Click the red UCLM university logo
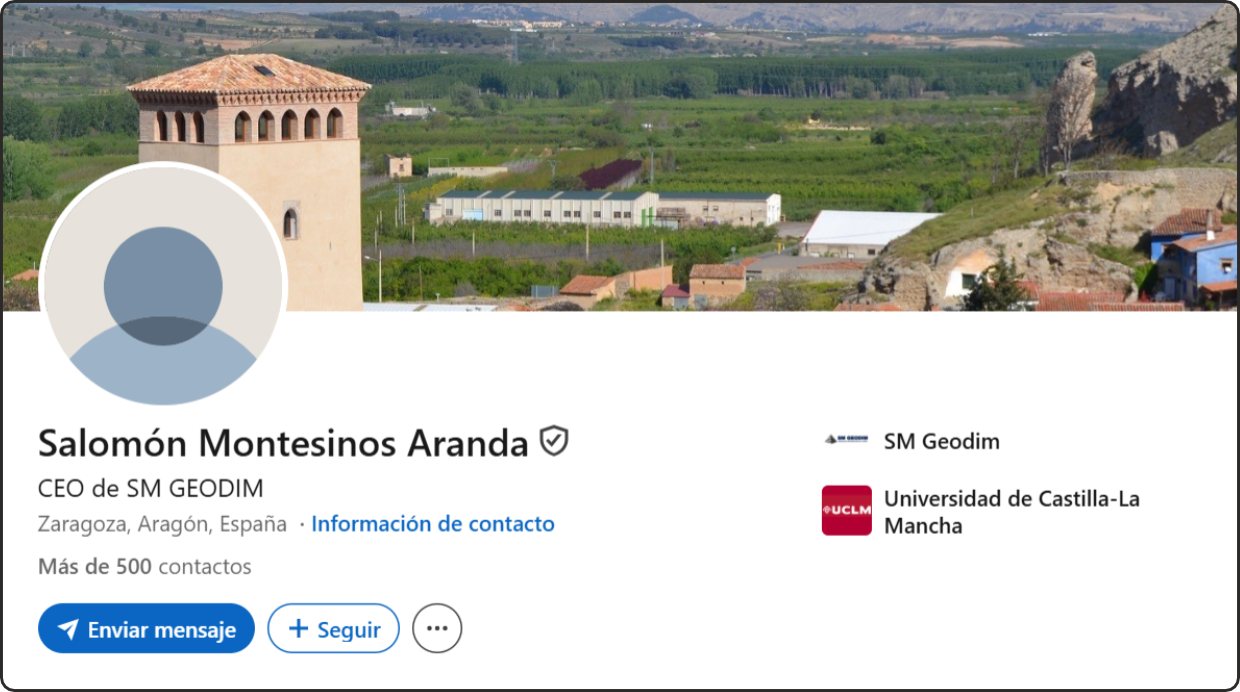The image size is (1240, 692). pos(846,511)
